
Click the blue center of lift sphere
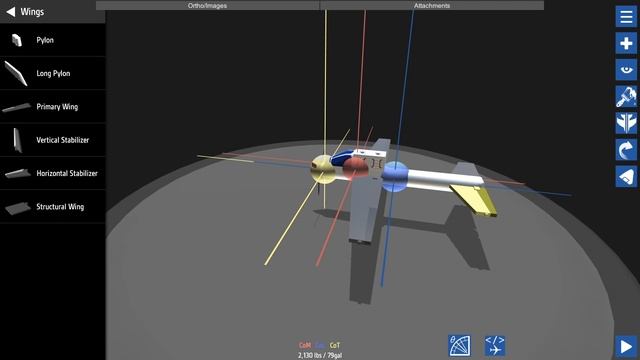coord(394,176)
